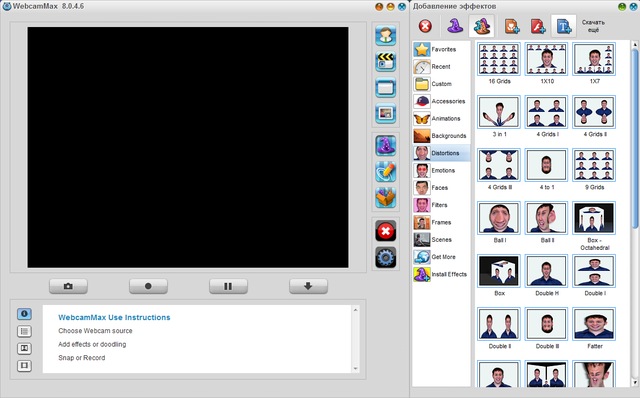Image resolution: width=640 pixels, height=398 pixels.
Task: Click the effects list vertical scrollbar
Action: tap(635, 139)
